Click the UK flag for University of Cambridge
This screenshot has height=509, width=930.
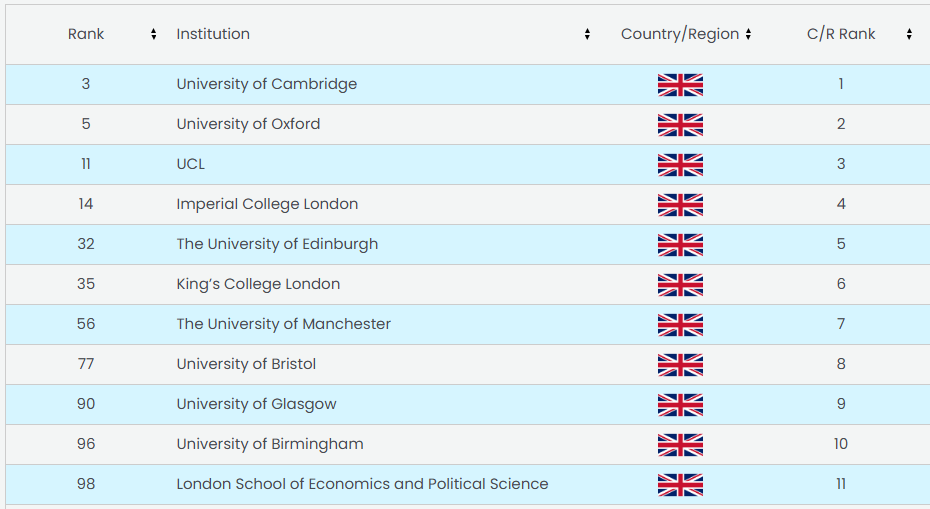click(x=680, y=85)
